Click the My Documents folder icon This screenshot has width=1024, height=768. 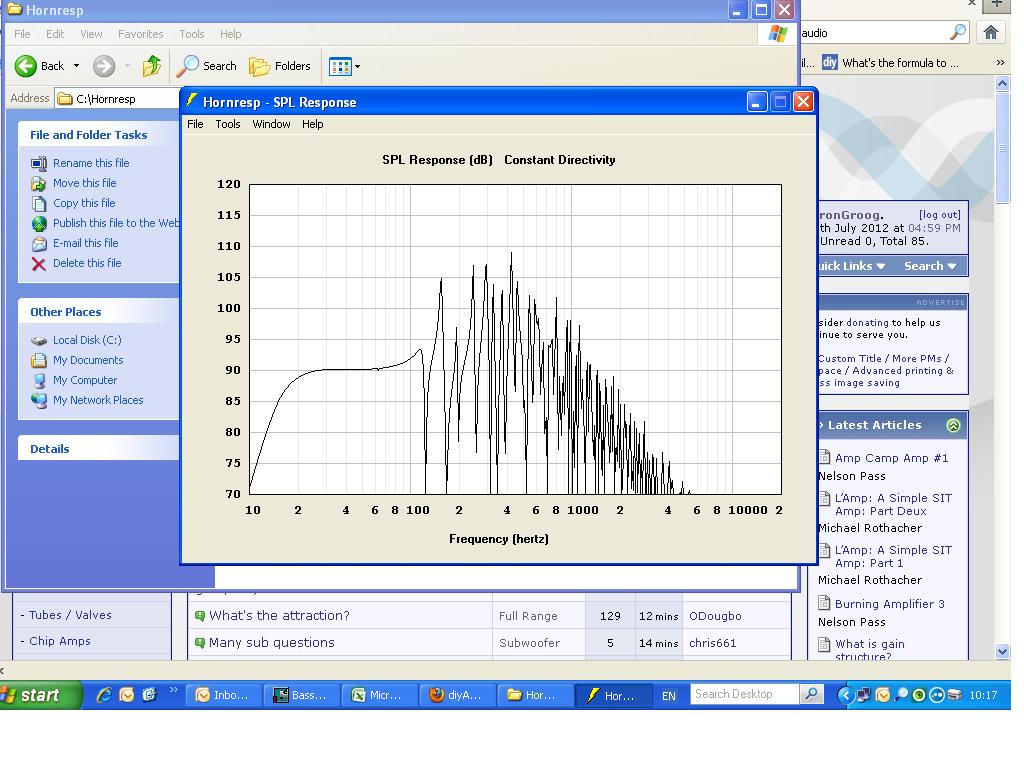tap(39, 360)
